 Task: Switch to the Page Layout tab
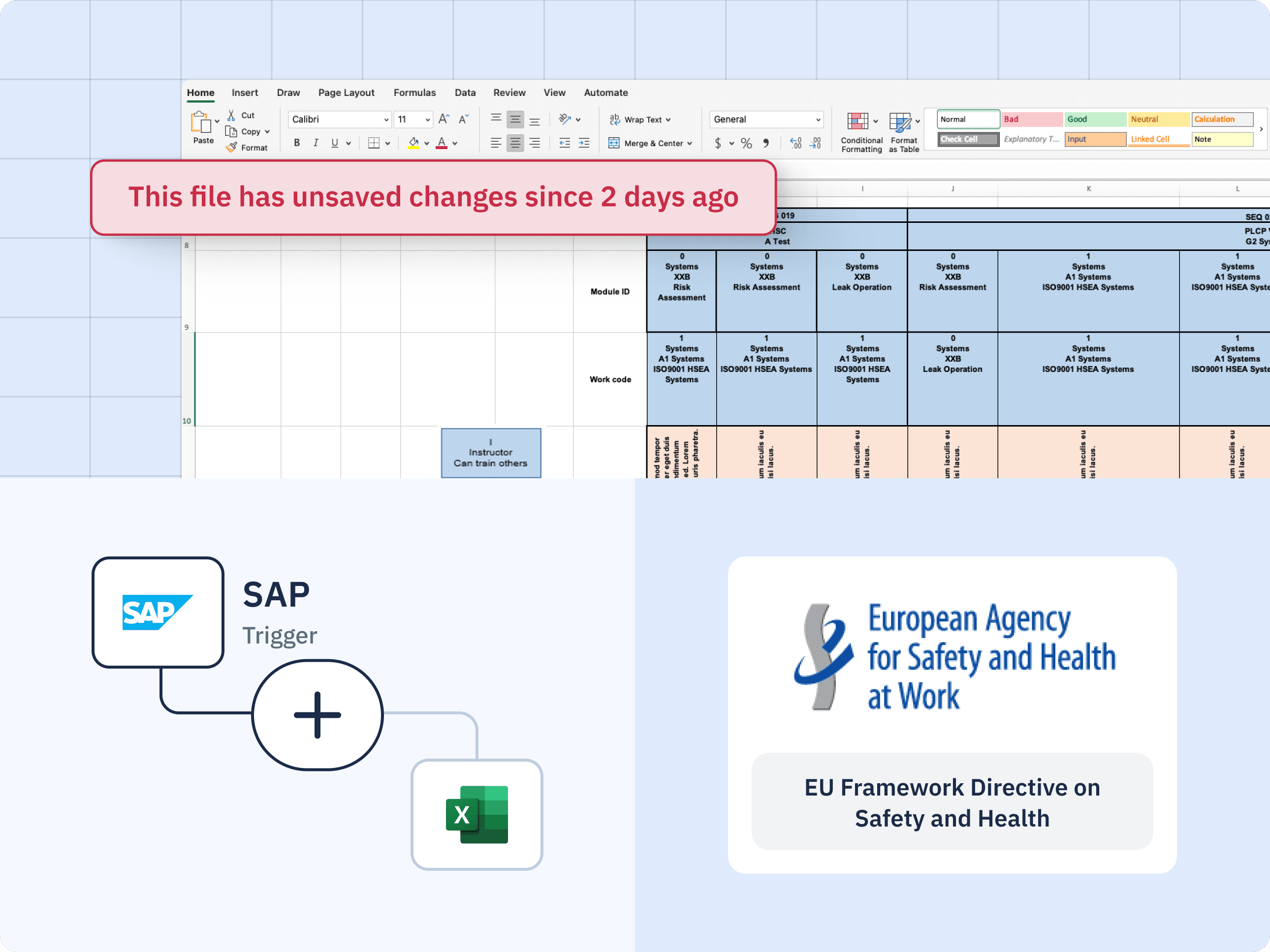point(346,92)
